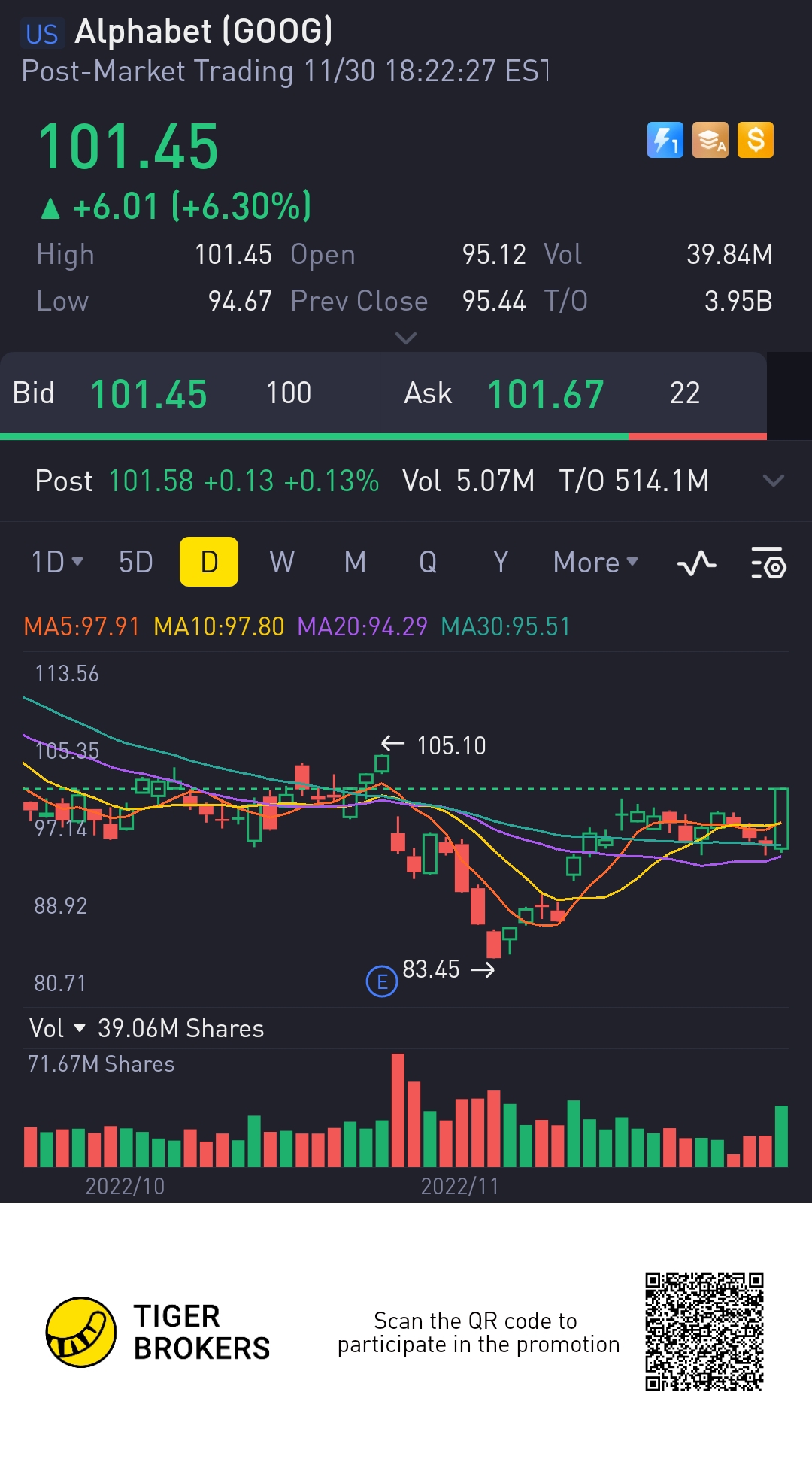This screenshot has height=1462, width=812.
Task: Tap the 39.06M Shares volume readout
Action: click(x=181, y=1028)
